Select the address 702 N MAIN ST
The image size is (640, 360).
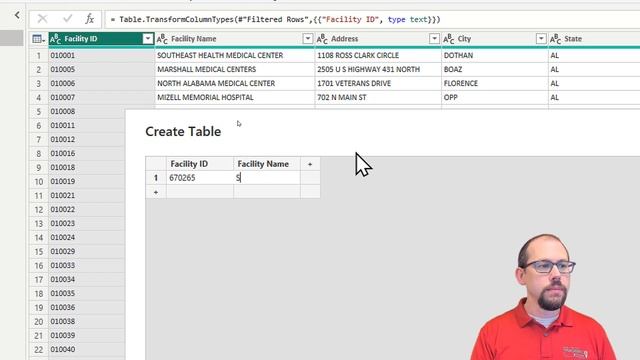click(378, 97)
